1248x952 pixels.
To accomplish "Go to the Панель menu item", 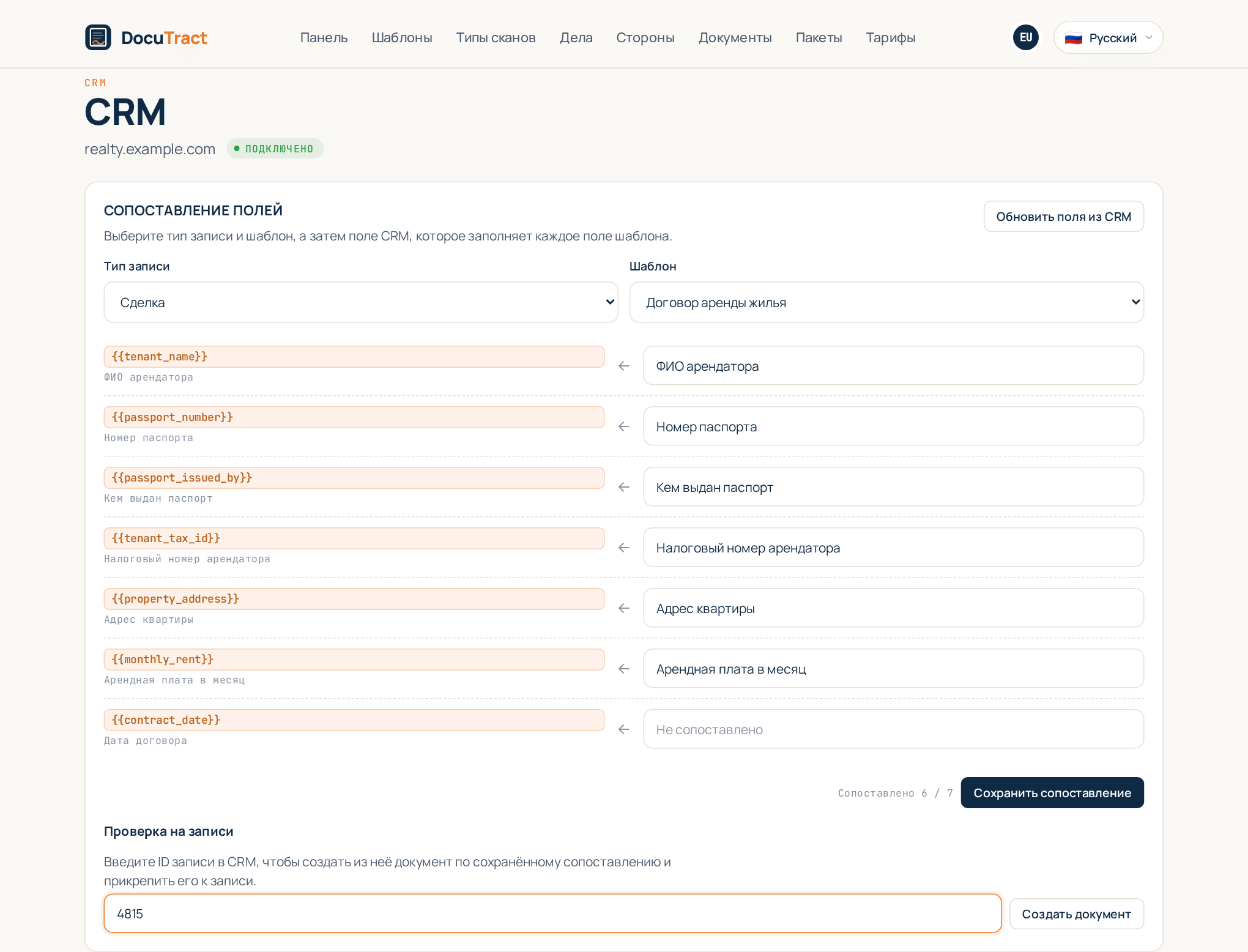I will (x=324, y=38).
